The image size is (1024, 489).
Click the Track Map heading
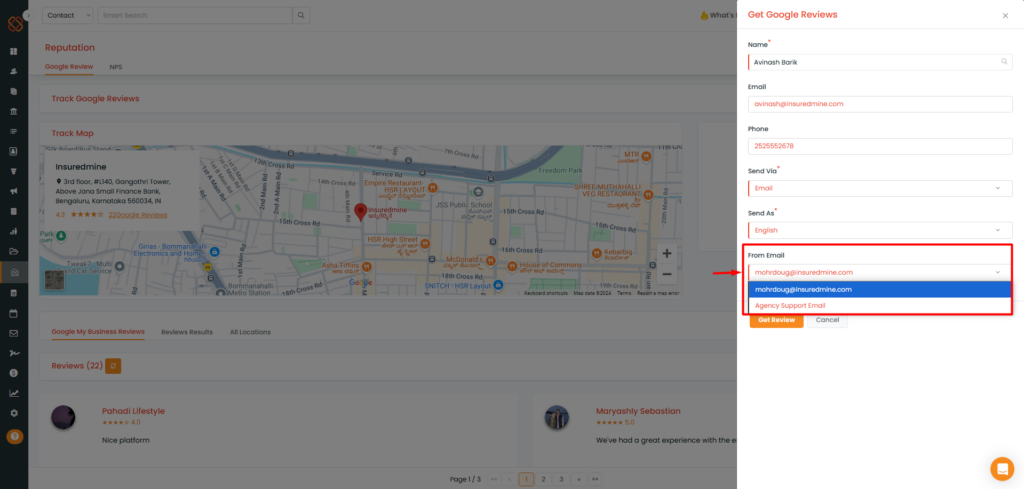pyautogui.click(x=72, y=133)
